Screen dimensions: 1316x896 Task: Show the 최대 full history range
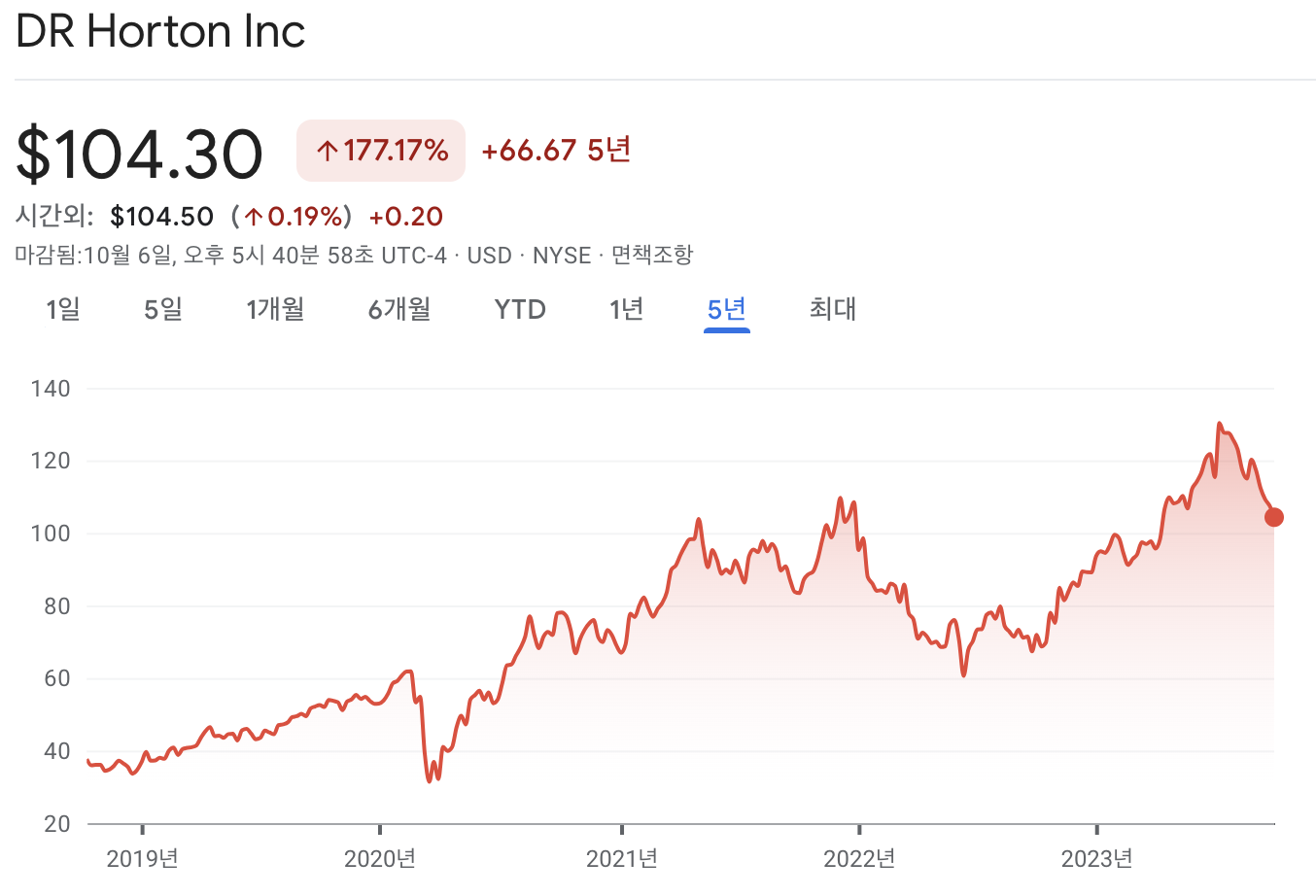tap(833, 309)
